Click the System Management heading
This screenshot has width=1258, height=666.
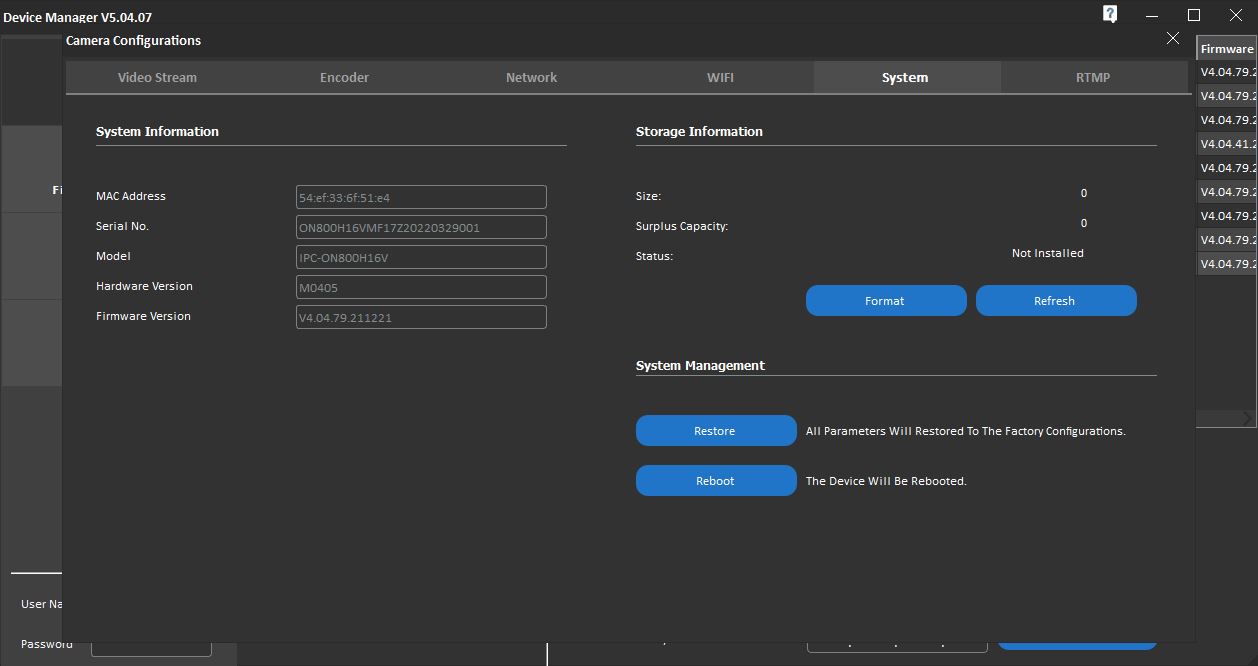coord(700,365)
